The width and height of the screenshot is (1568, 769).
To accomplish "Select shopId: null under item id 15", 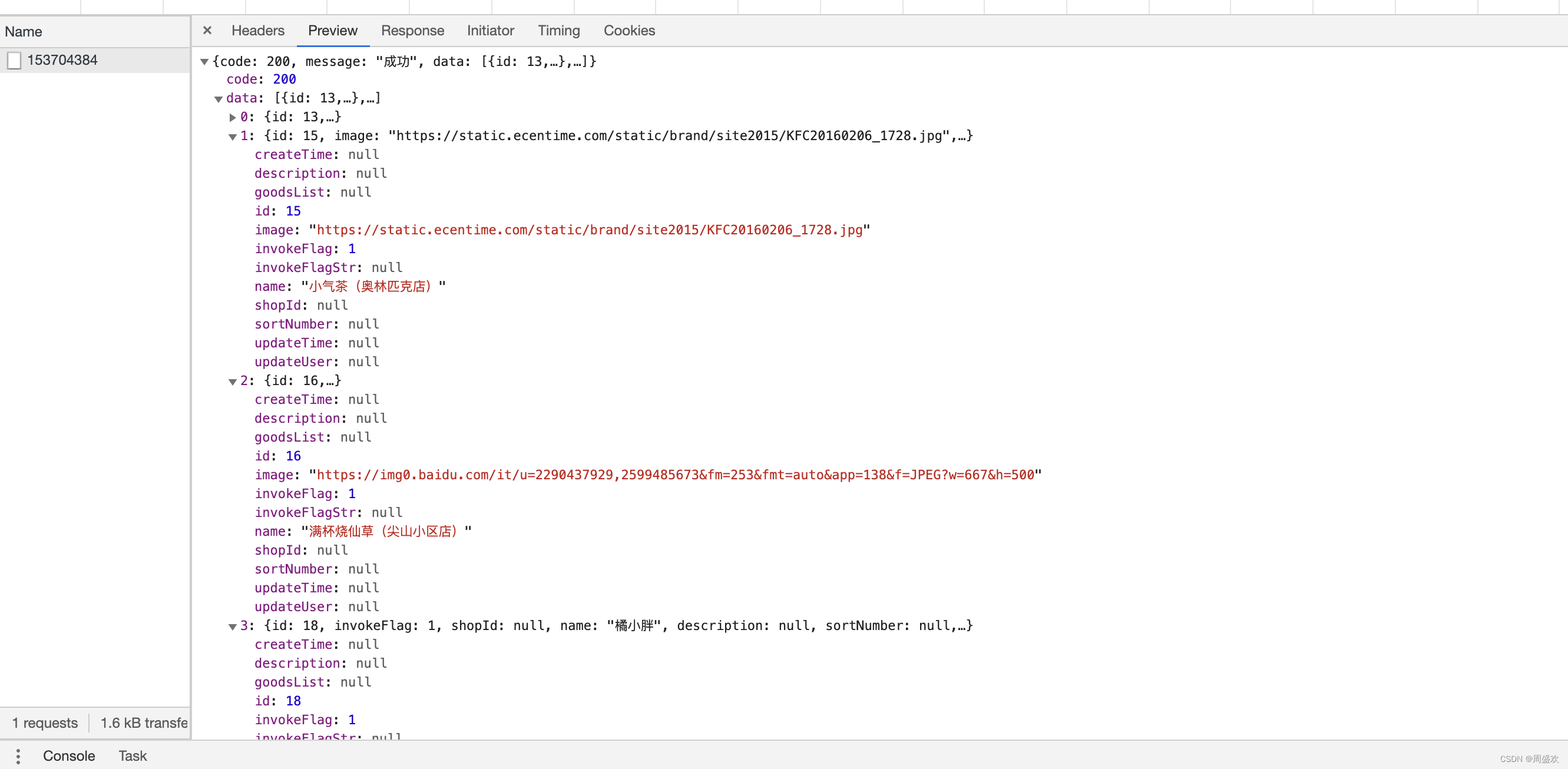I will click(x=302, y=306).
